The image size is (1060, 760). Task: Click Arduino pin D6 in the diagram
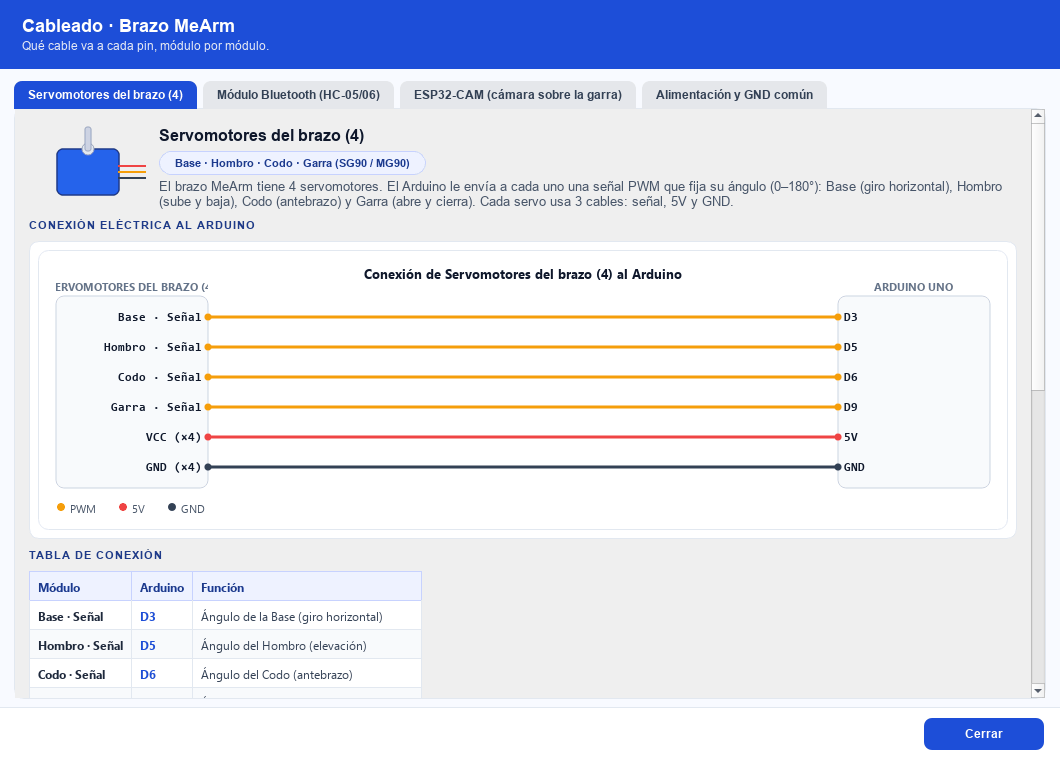[x=850, y=377]
